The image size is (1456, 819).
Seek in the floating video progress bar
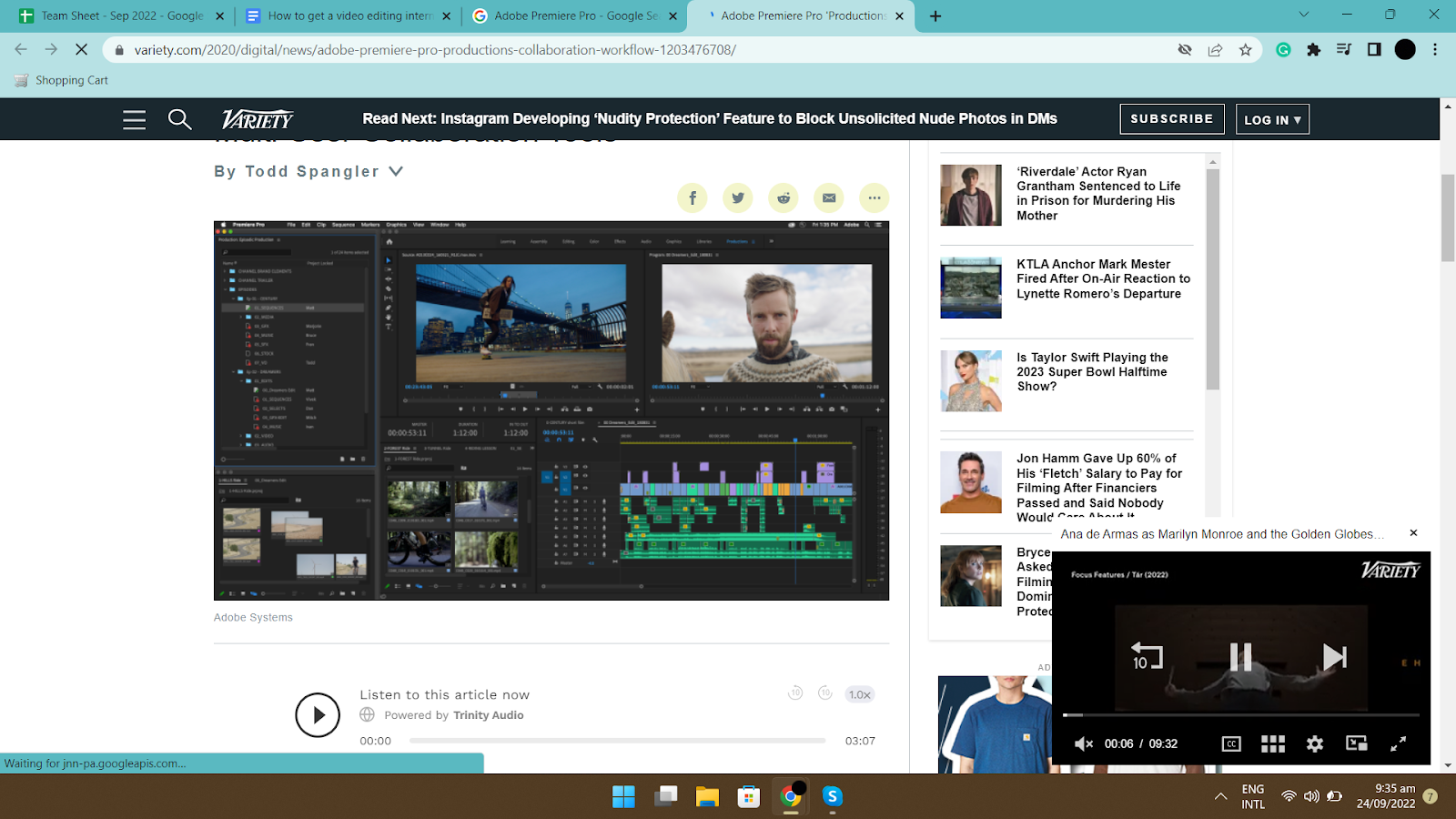(1241, 715)
